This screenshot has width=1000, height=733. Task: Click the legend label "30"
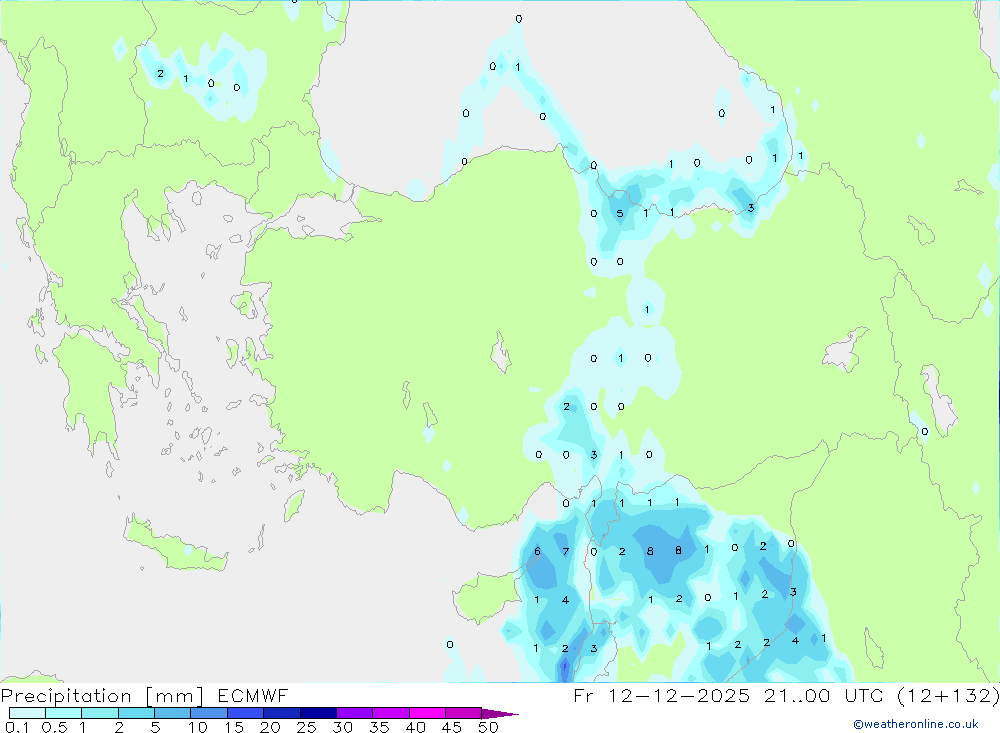coord(342,727)
